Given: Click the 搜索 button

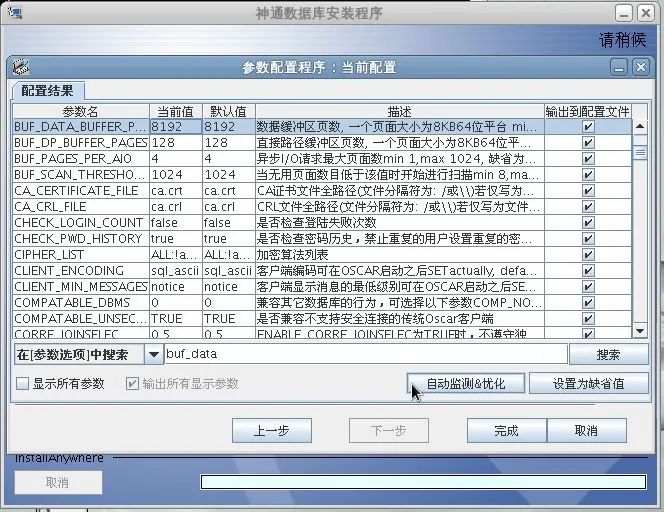Looking at the screenshot, I should [x=609, y=354].
